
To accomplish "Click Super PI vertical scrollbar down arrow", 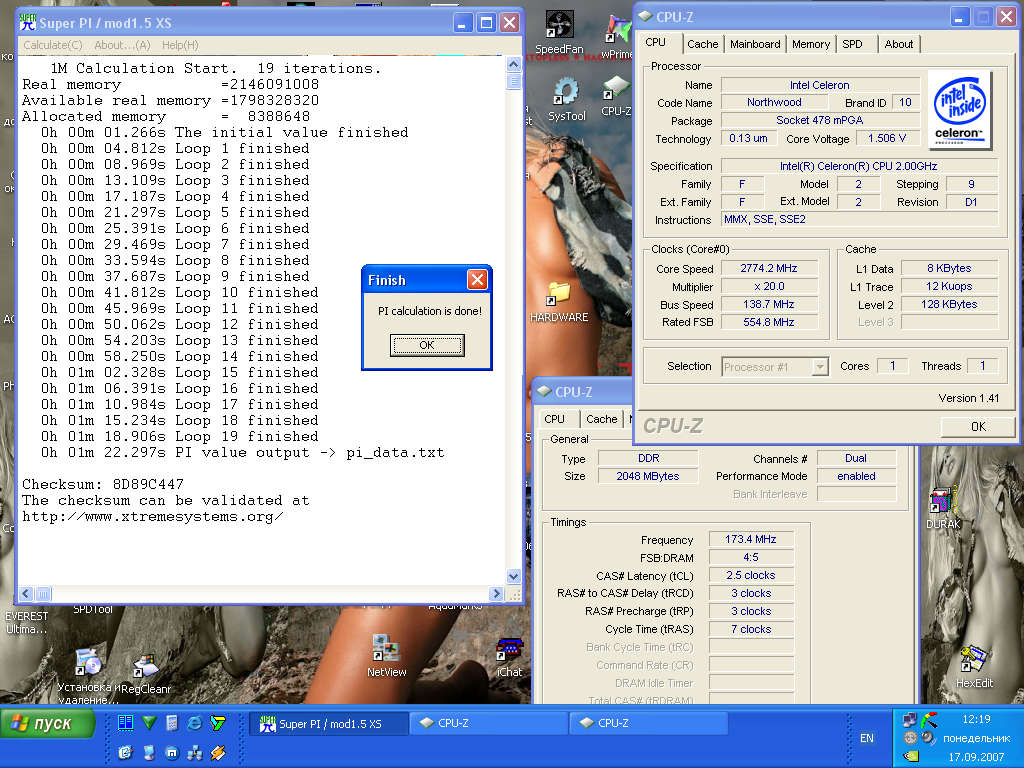I will (513, 576).
